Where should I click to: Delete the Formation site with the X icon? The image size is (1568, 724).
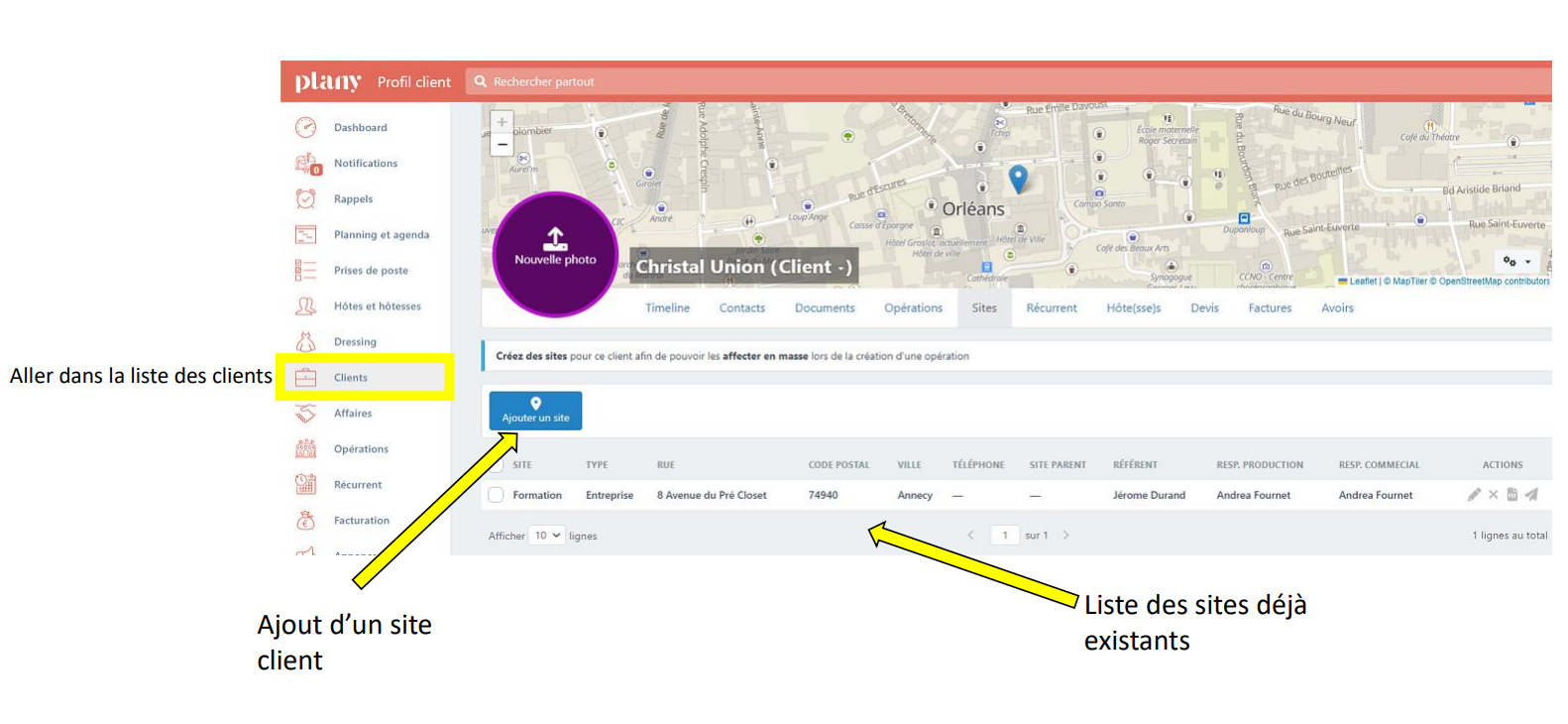(1493, 494)
